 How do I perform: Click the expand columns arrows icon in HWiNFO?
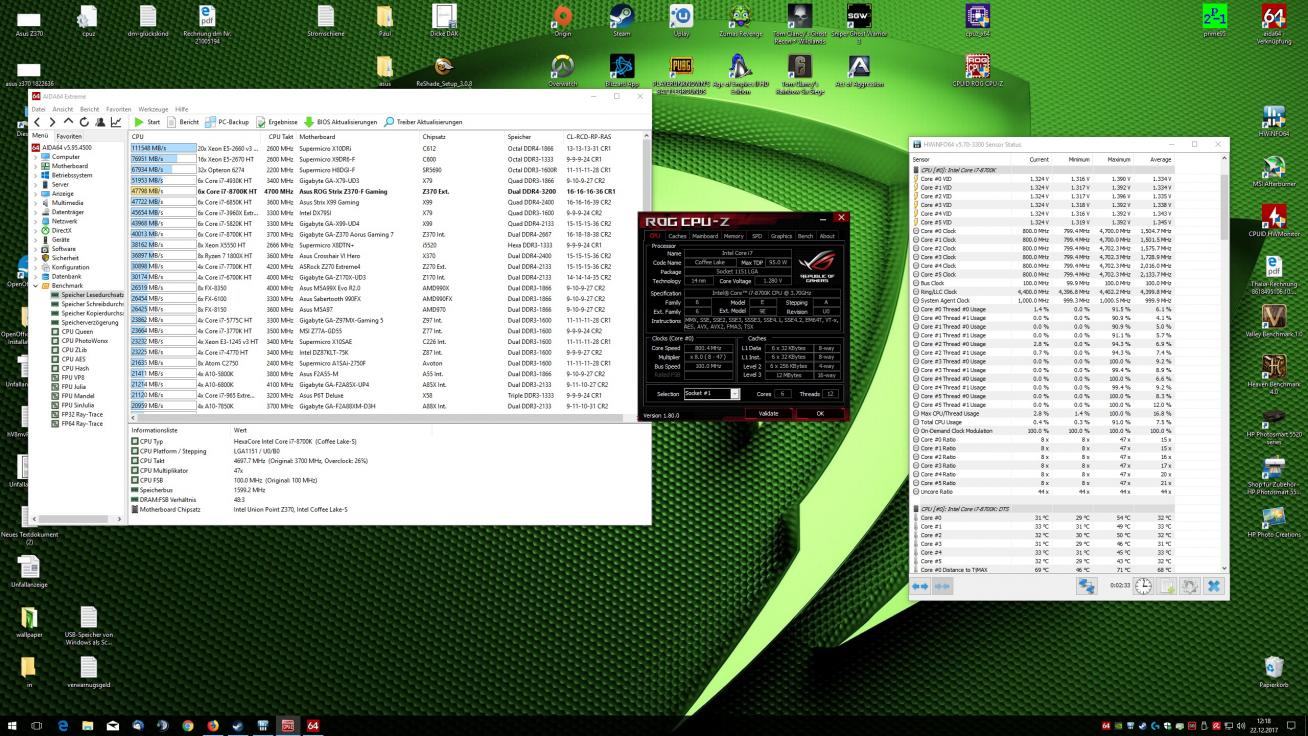click(920, 587)
